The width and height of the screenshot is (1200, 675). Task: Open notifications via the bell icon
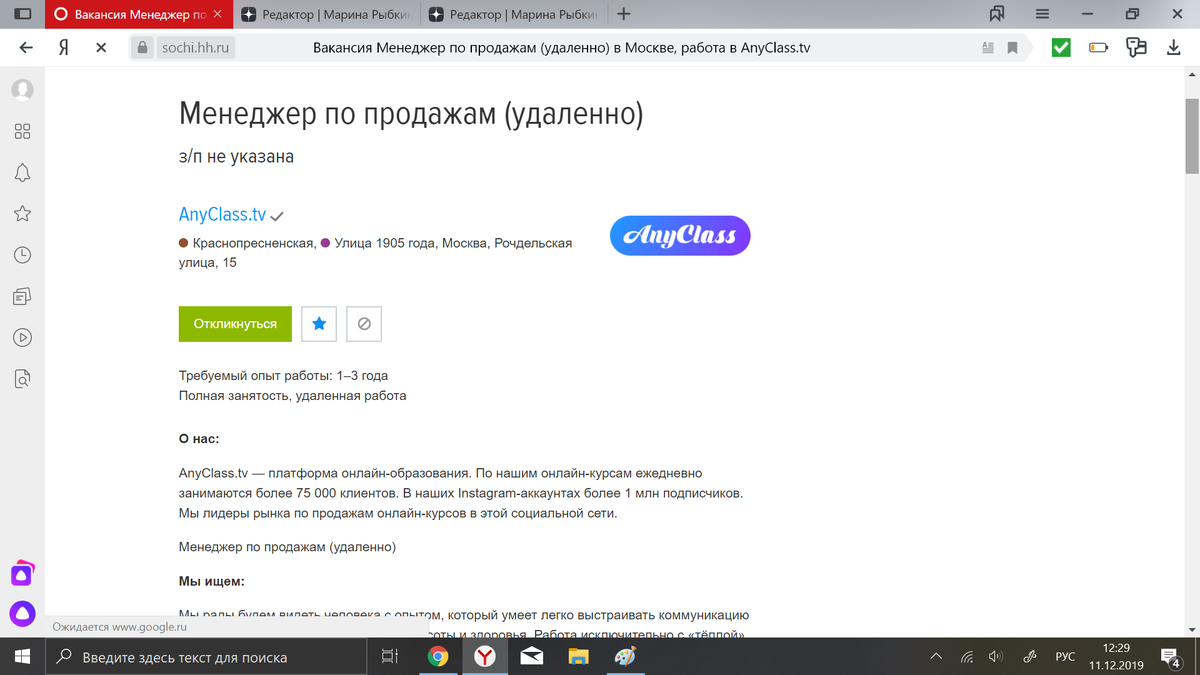coord(22,172)
